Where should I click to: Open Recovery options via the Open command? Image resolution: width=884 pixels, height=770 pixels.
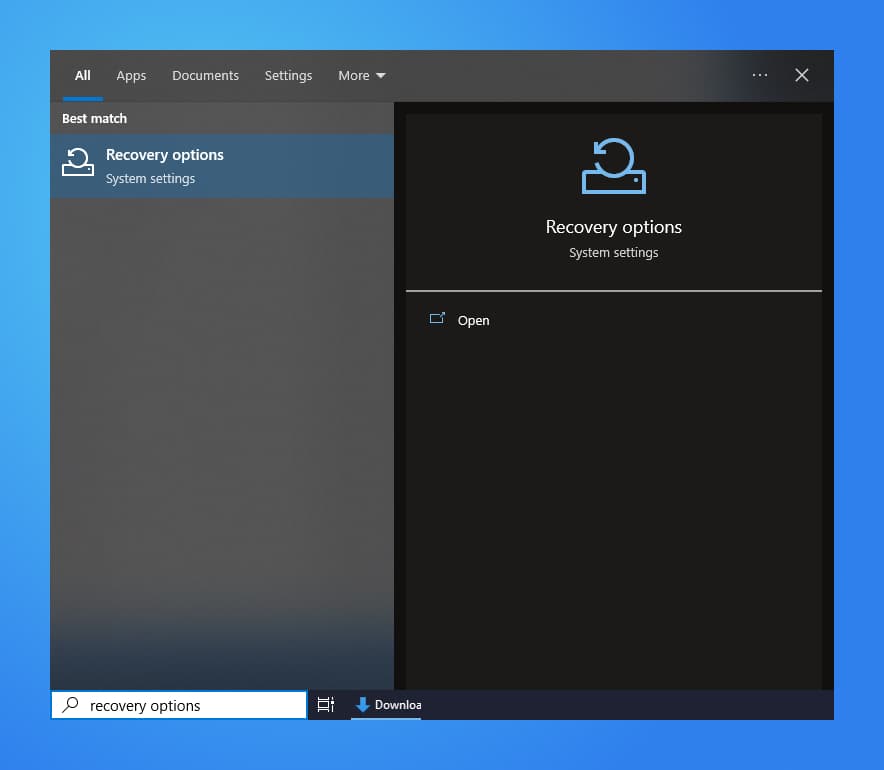pos(473,320)
